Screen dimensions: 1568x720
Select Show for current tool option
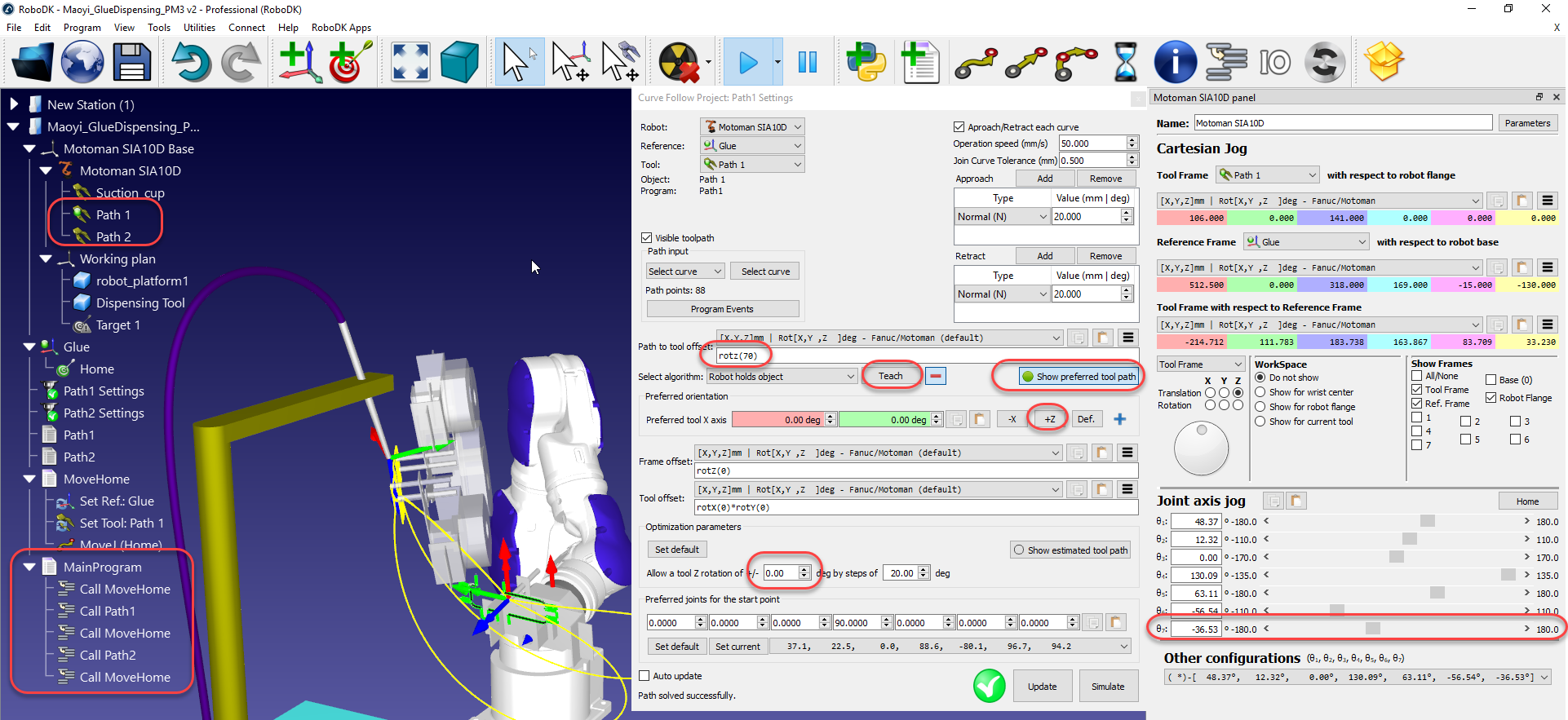click(x=1260, y=422)
